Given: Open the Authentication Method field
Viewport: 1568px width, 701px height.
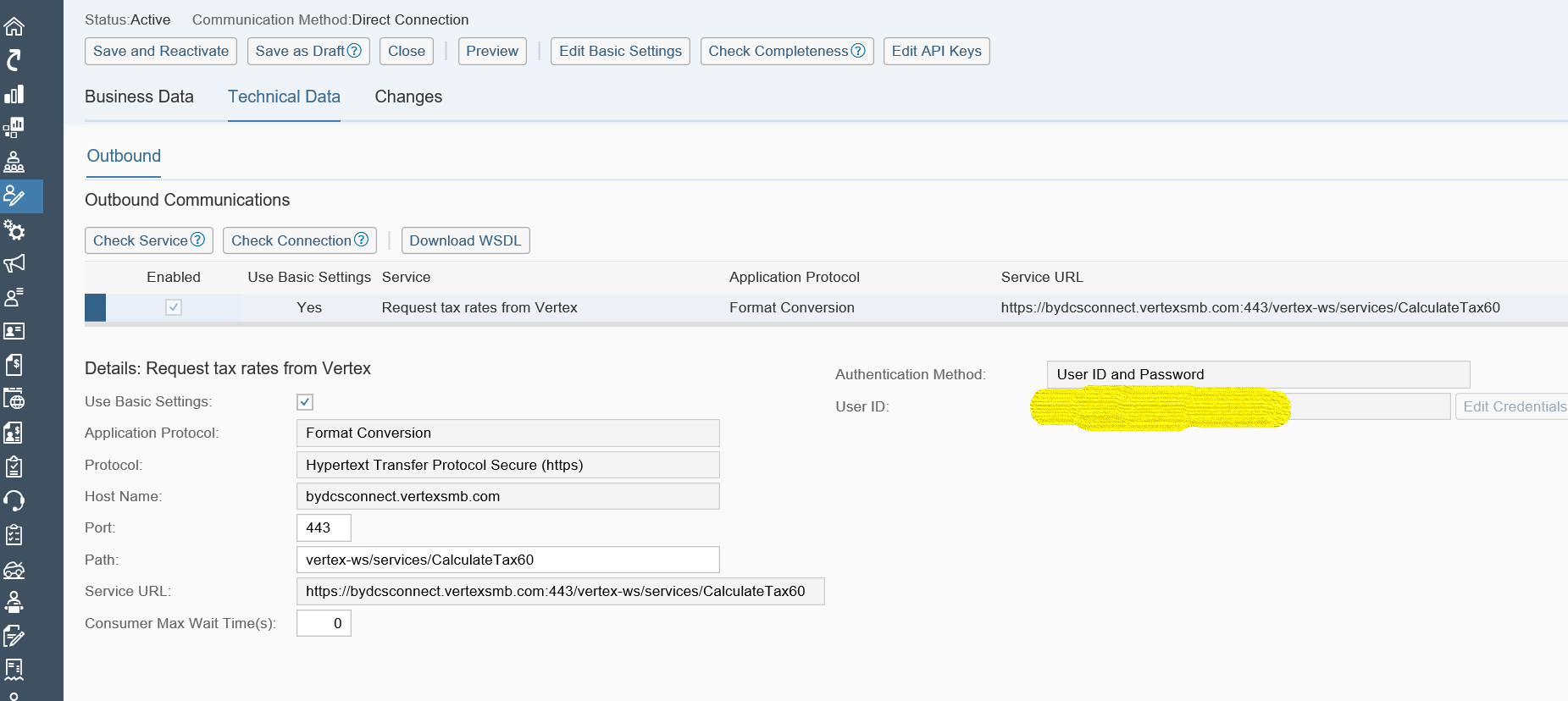Looking at the screenshot, I should coord(1257,374).
